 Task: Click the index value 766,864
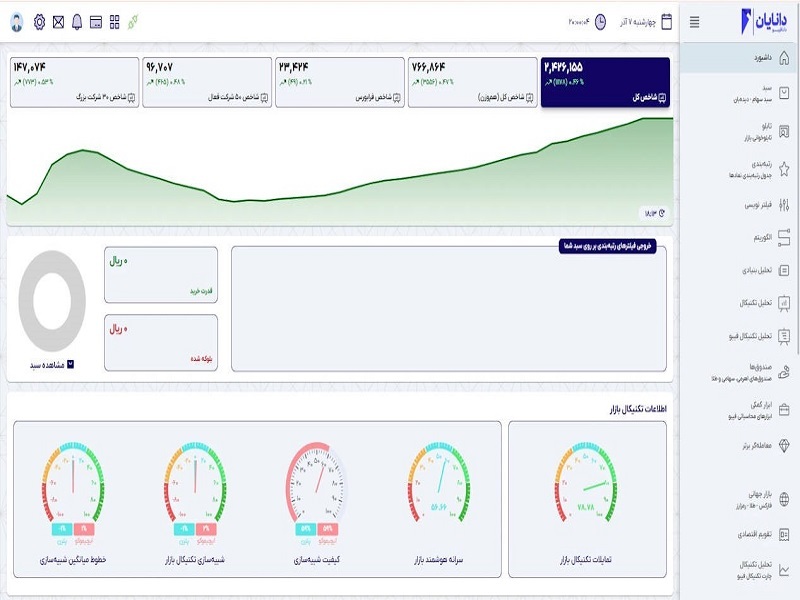(x=429, y=67)
